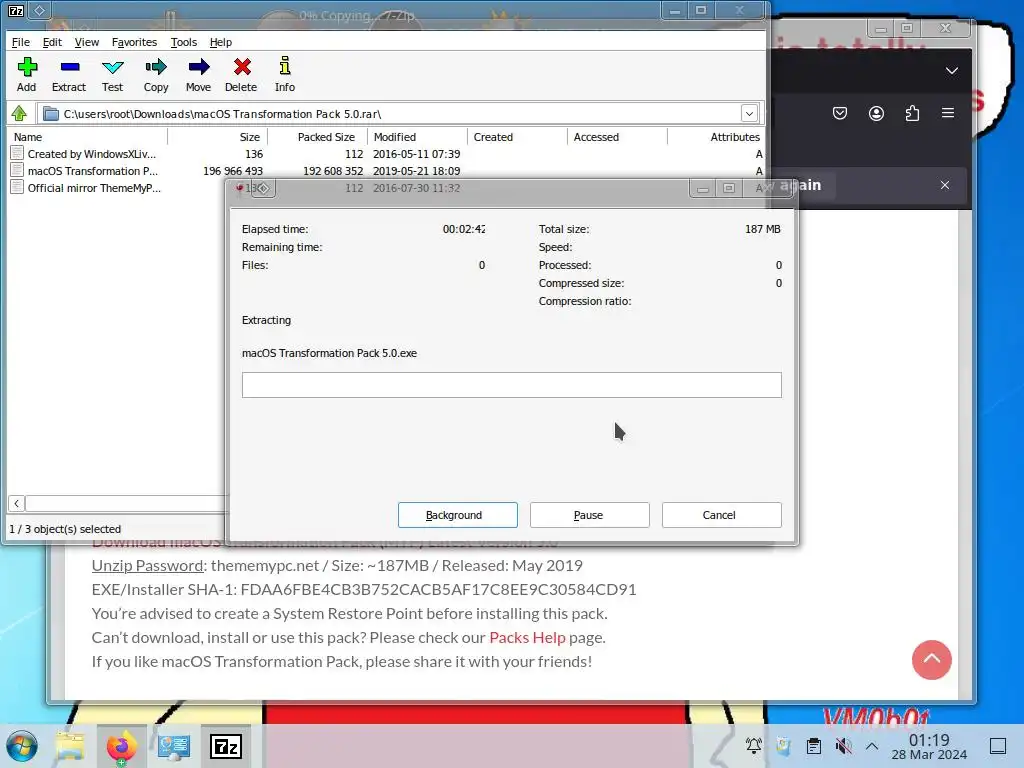Select the 'macOS Transformation P...' file row
This screenshot has width=1024, height=768.
click(x=385, y=171)
